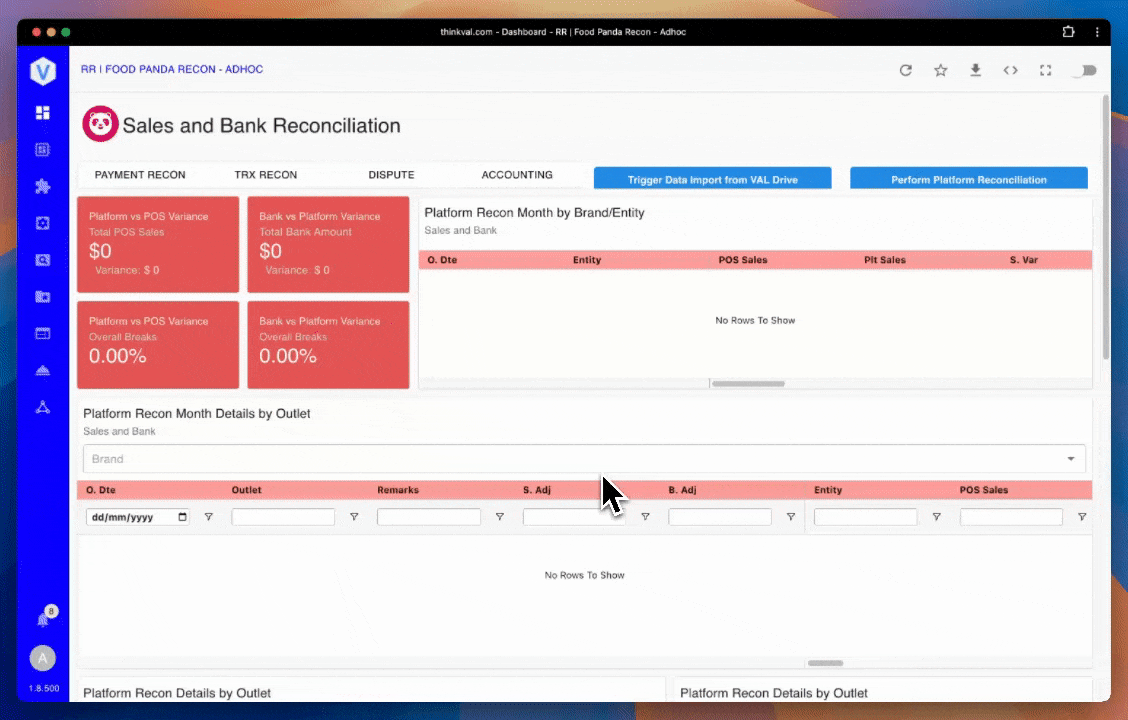Focus the POS Sales filter field in outlet table
This screenshot has height=720, width=1128.
[1011, 516]
